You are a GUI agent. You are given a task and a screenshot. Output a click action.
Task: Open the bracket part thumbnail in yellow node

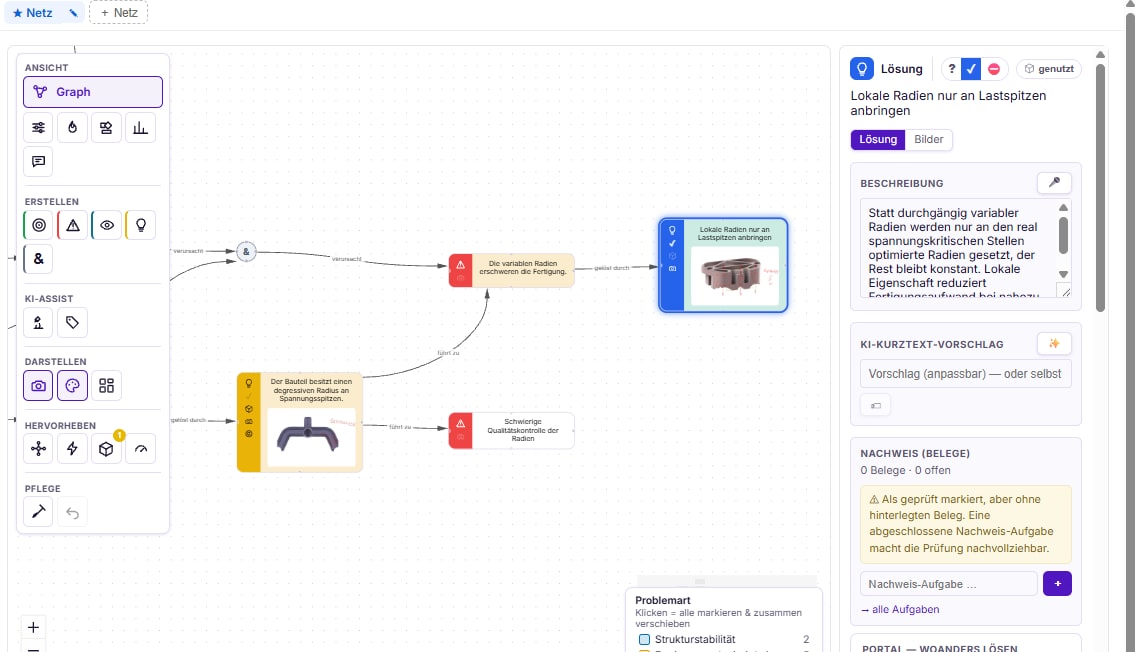(311, 438)
